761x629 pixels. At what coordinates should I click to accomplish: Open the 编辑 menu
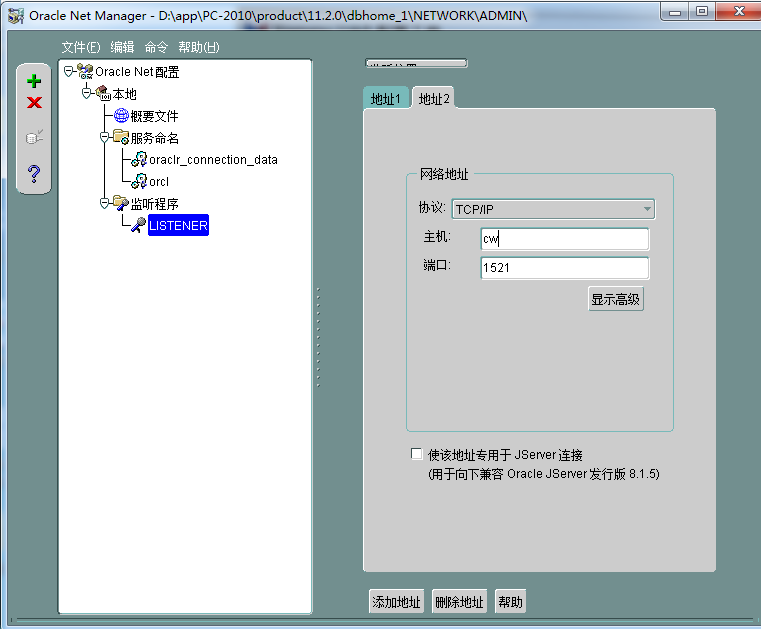coord(122,47)
